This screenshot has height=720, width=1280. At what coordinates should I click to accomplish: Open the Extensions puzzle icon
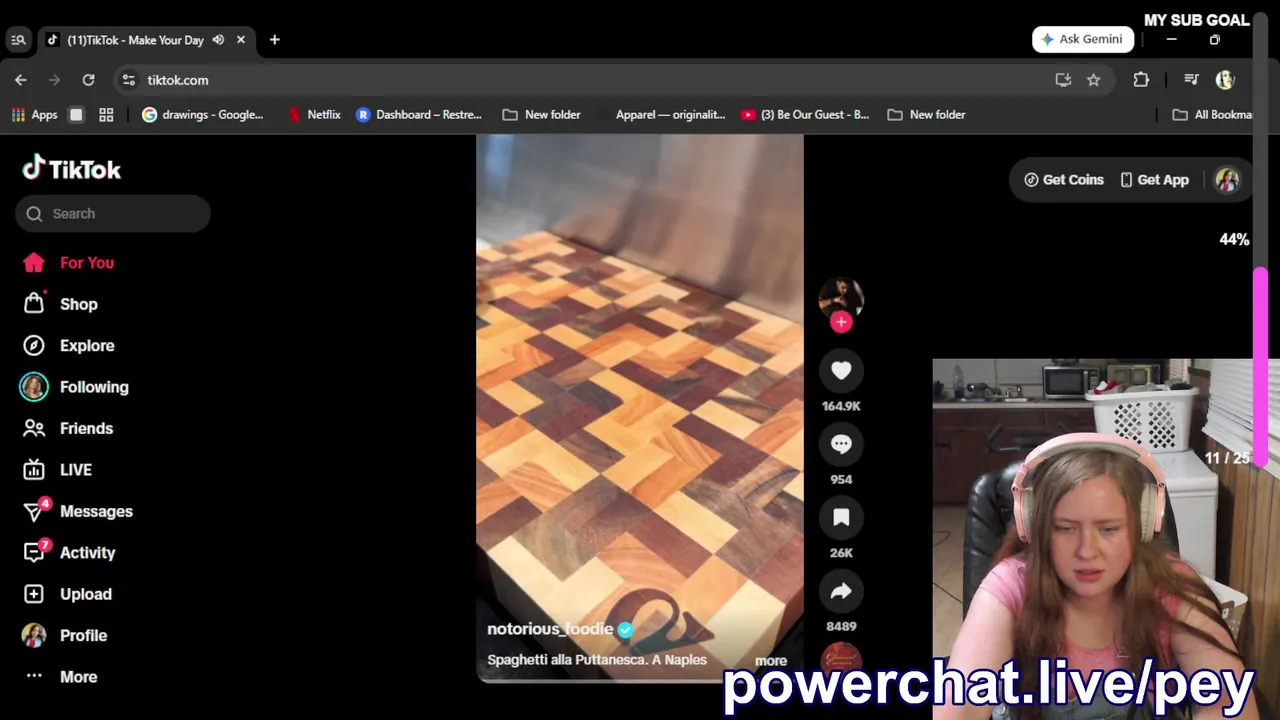(1141, 80)
